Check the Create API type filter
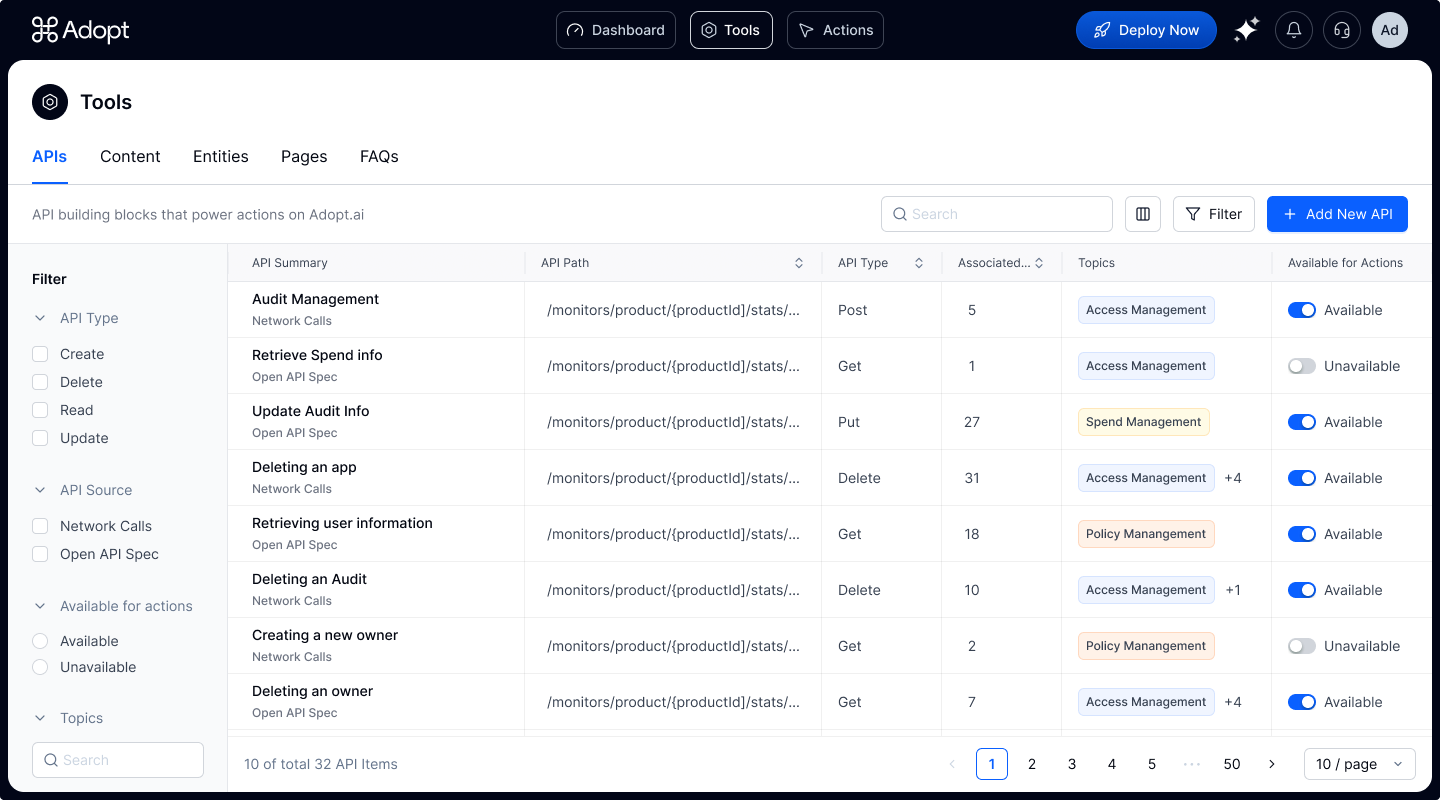The height and width of the screenshot is (800, 1440). 40,354
